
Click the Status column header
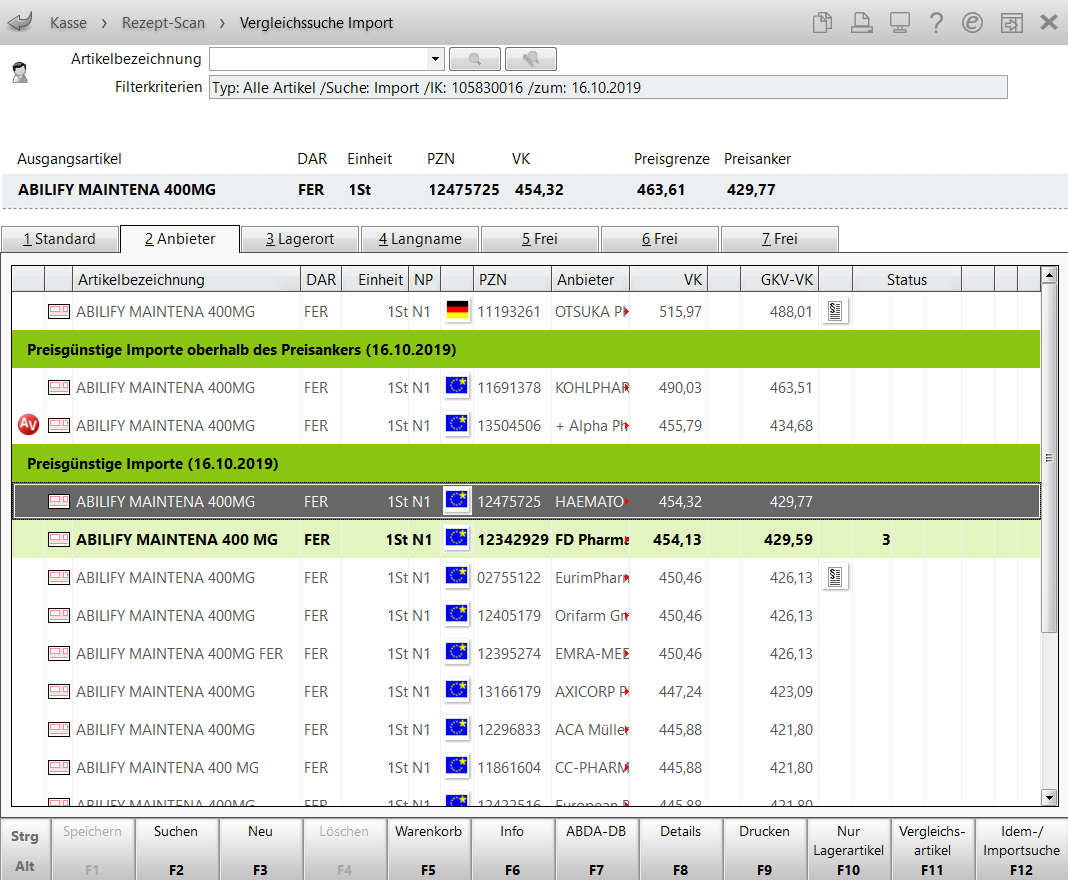click(907, 279)
